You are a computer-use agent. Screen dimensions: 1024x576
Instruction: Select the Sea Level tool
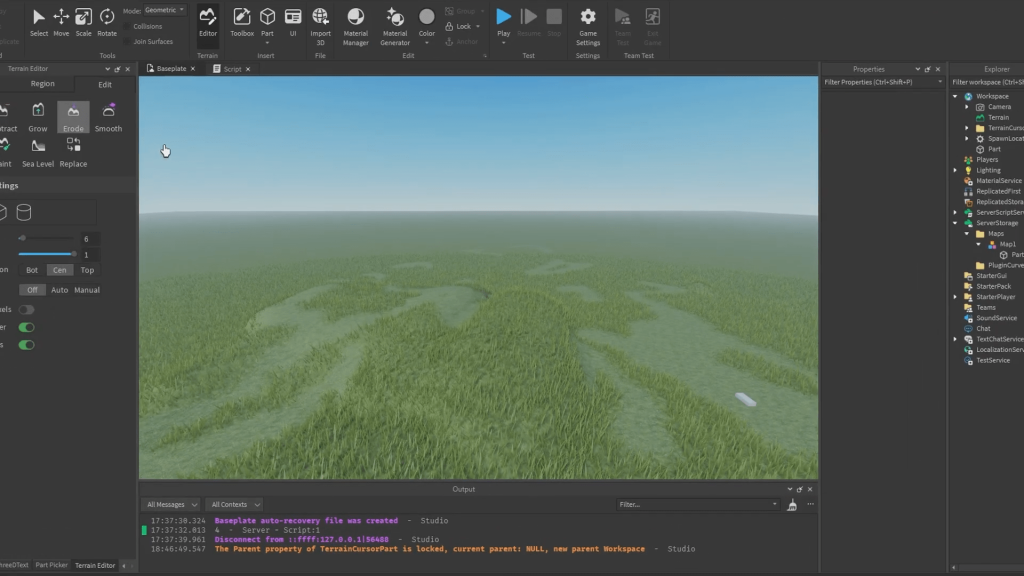click(38, 153)
